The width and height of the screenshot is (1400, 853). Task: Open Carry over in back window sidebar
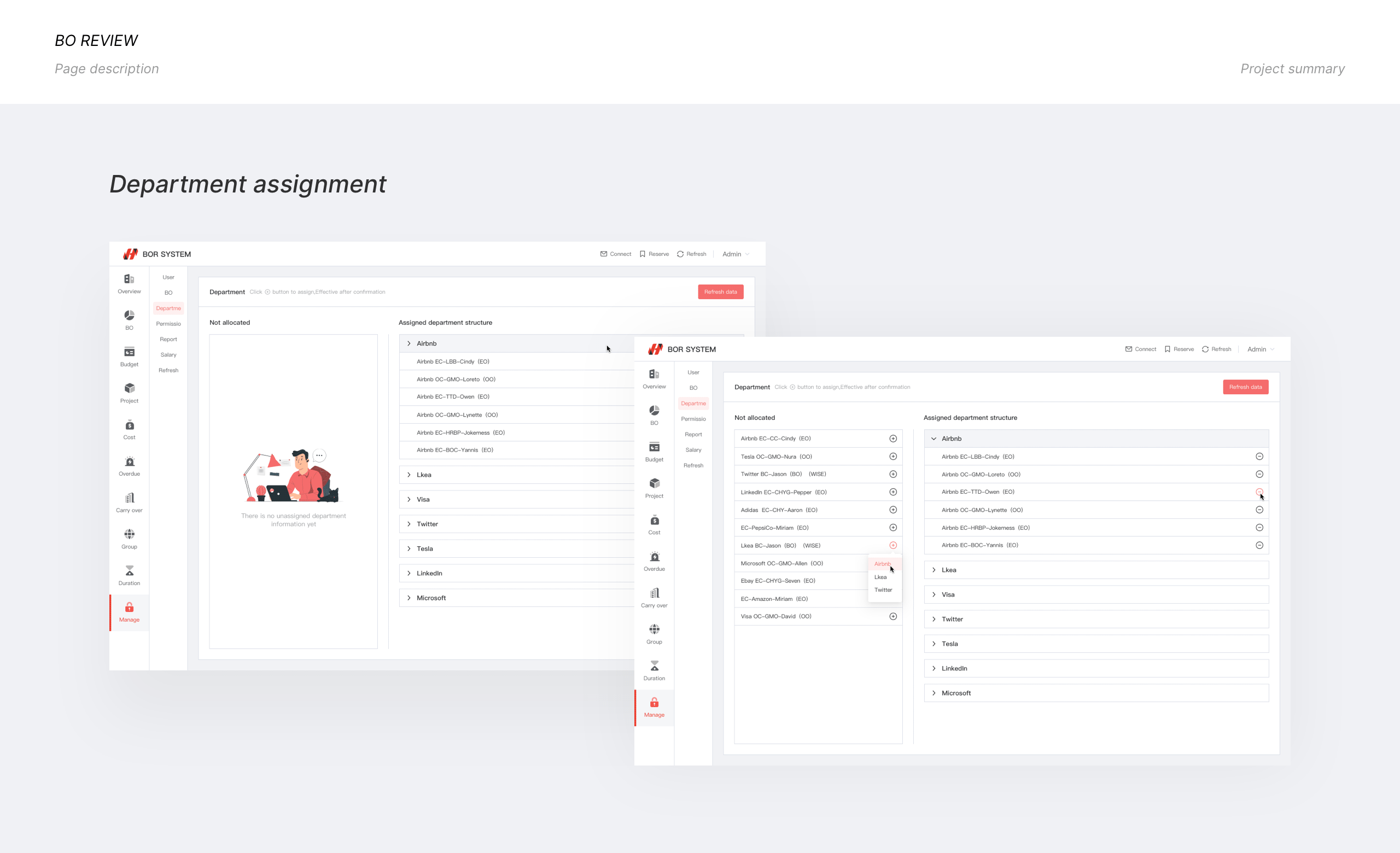pos(129,503)
